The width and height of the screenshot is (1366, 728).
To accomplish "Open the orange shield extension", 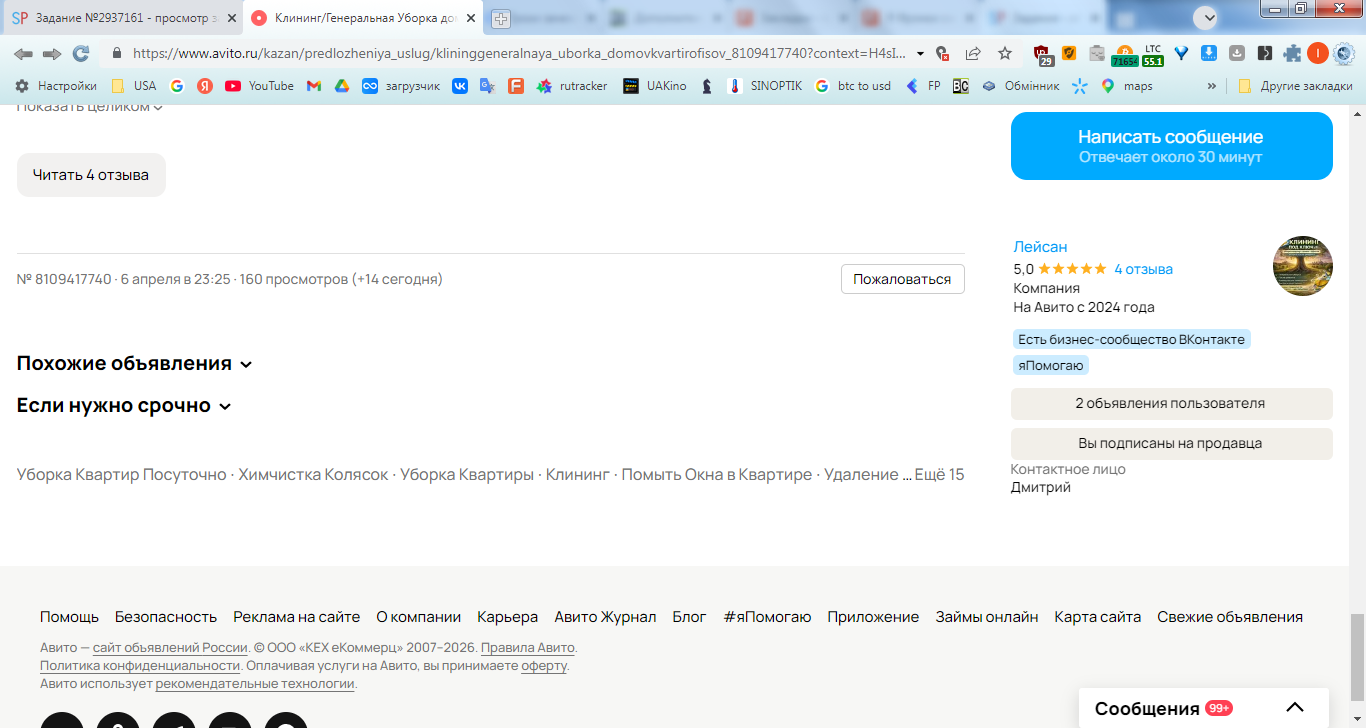I will click(1069, 54).
